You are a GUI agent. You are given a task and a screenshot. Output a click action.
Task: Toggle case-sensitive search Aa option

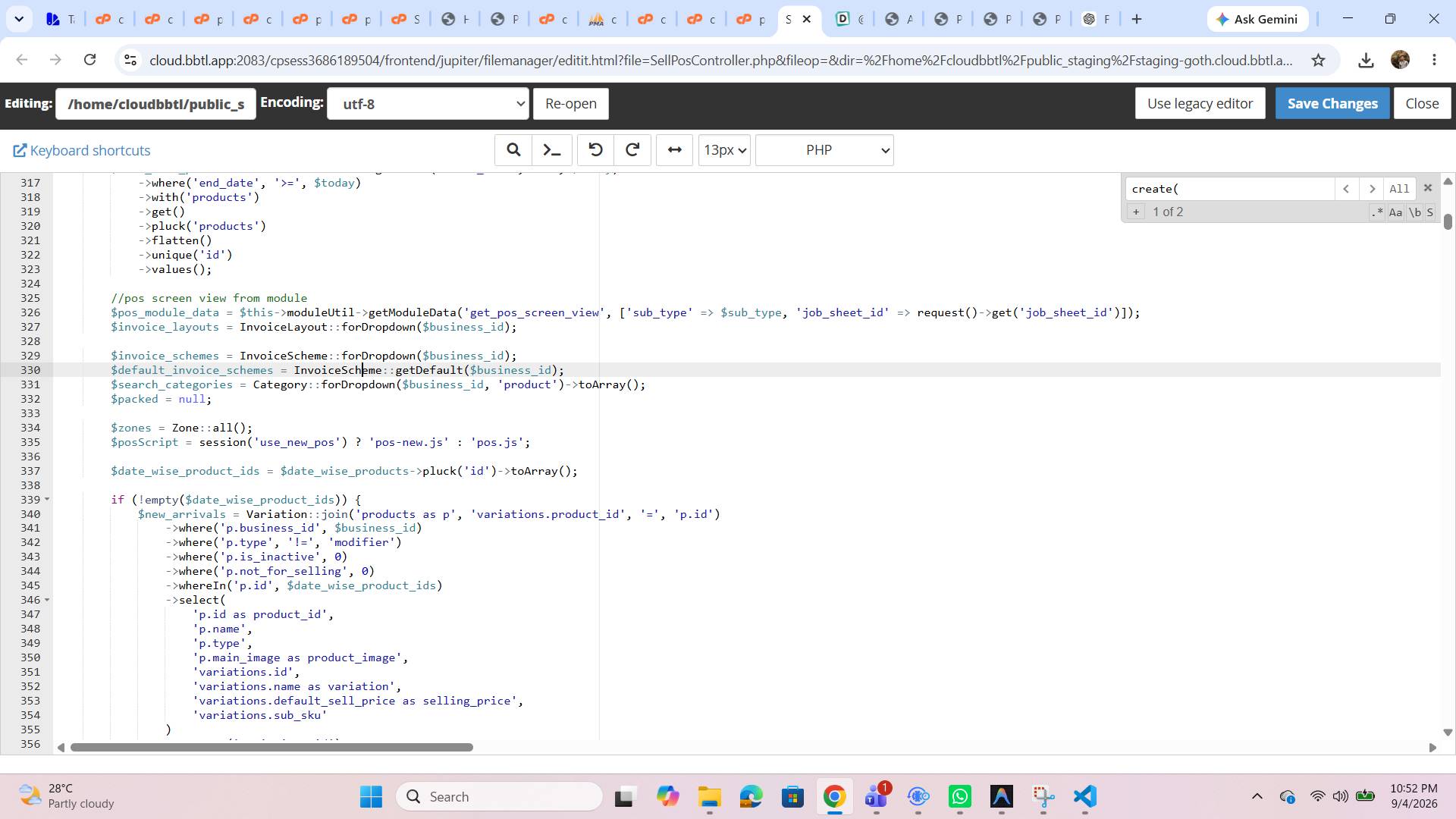coord(1395,212)
